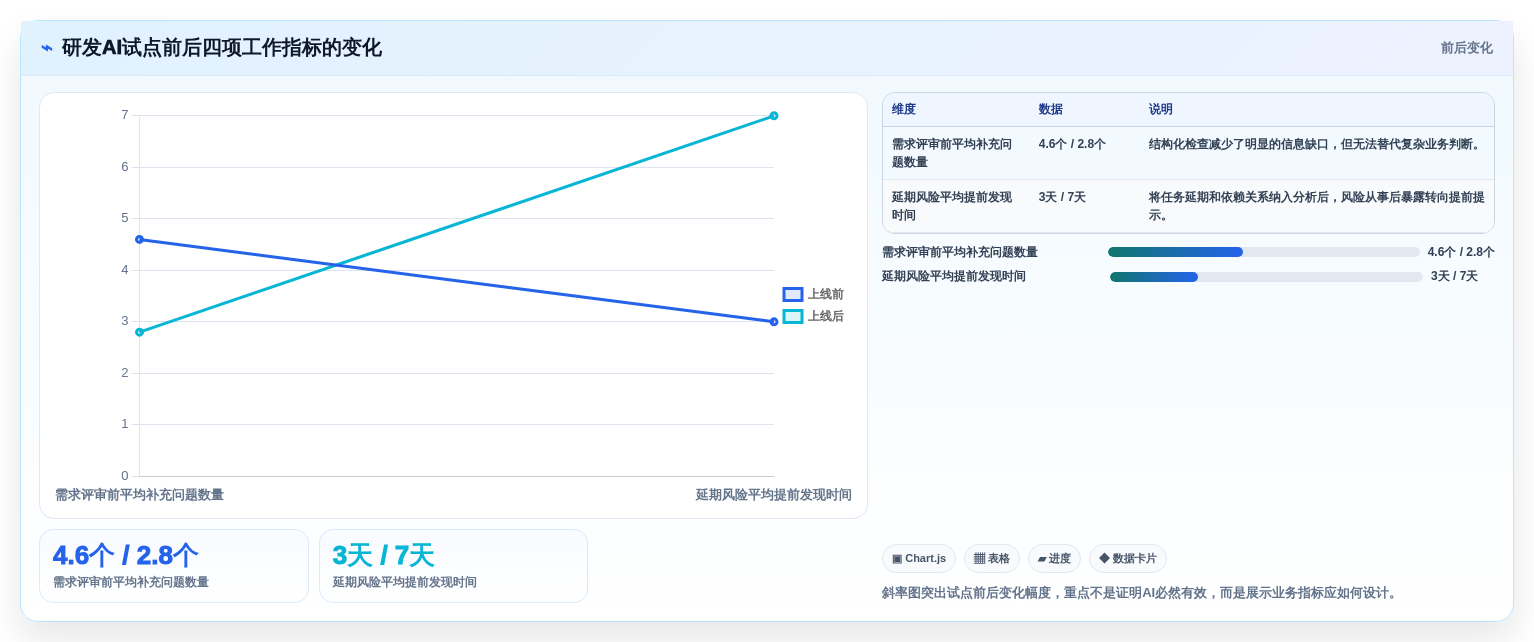Click the 3天 / 7天 data card
Viewport: 1534px width, 642px height.
tap(453, 566)
